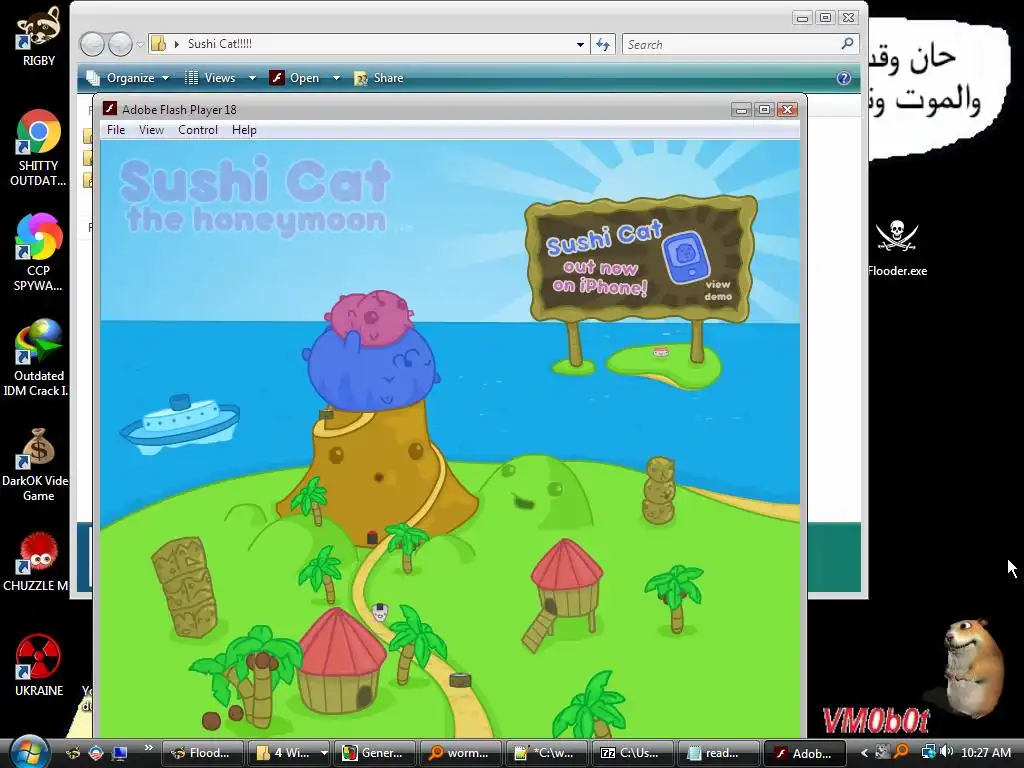
Task: Click the Explorer Forward navigation button
Action: click(120, 44)
